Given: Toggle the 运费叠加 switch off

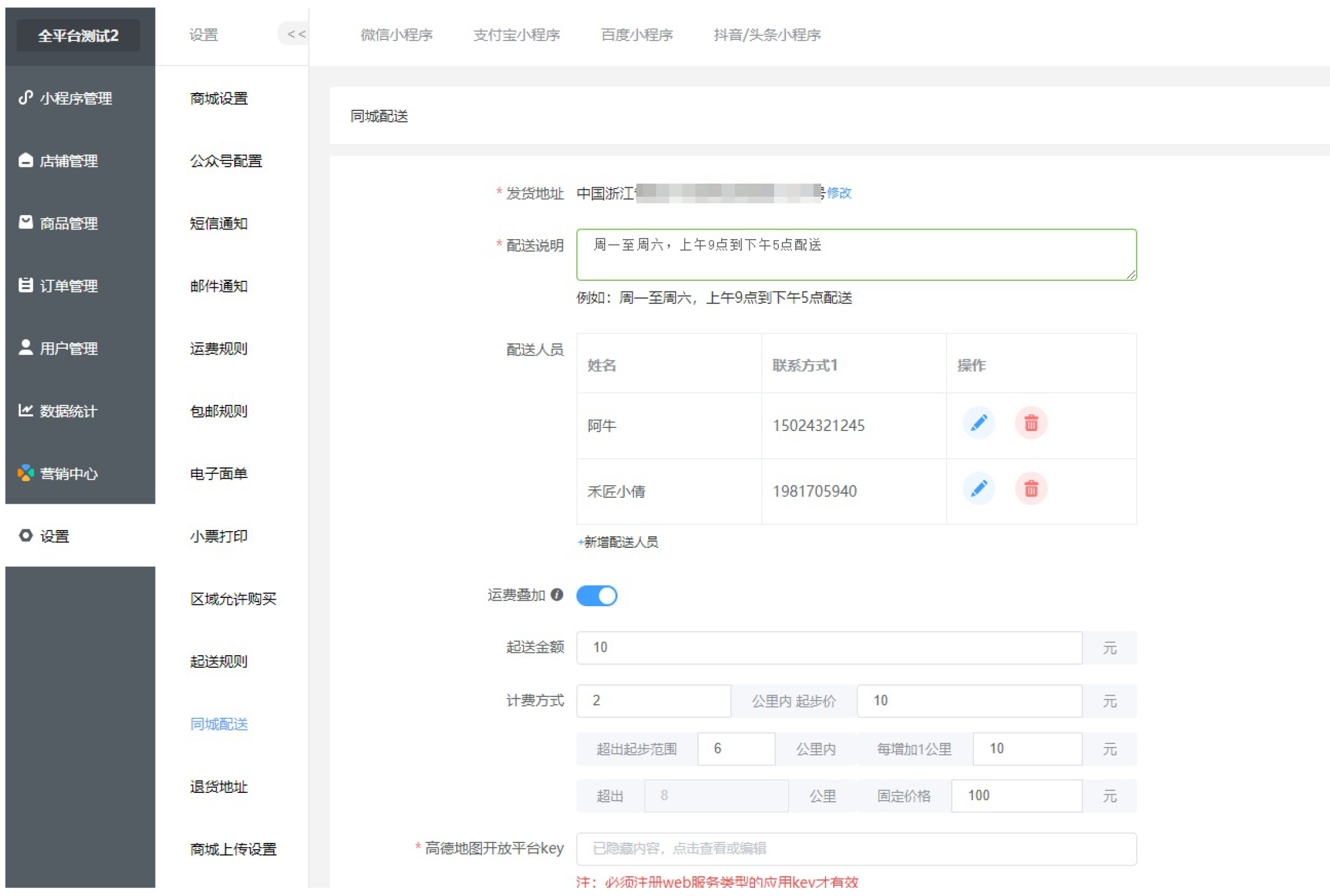Looking at the screenshot, I should point(596,596).
